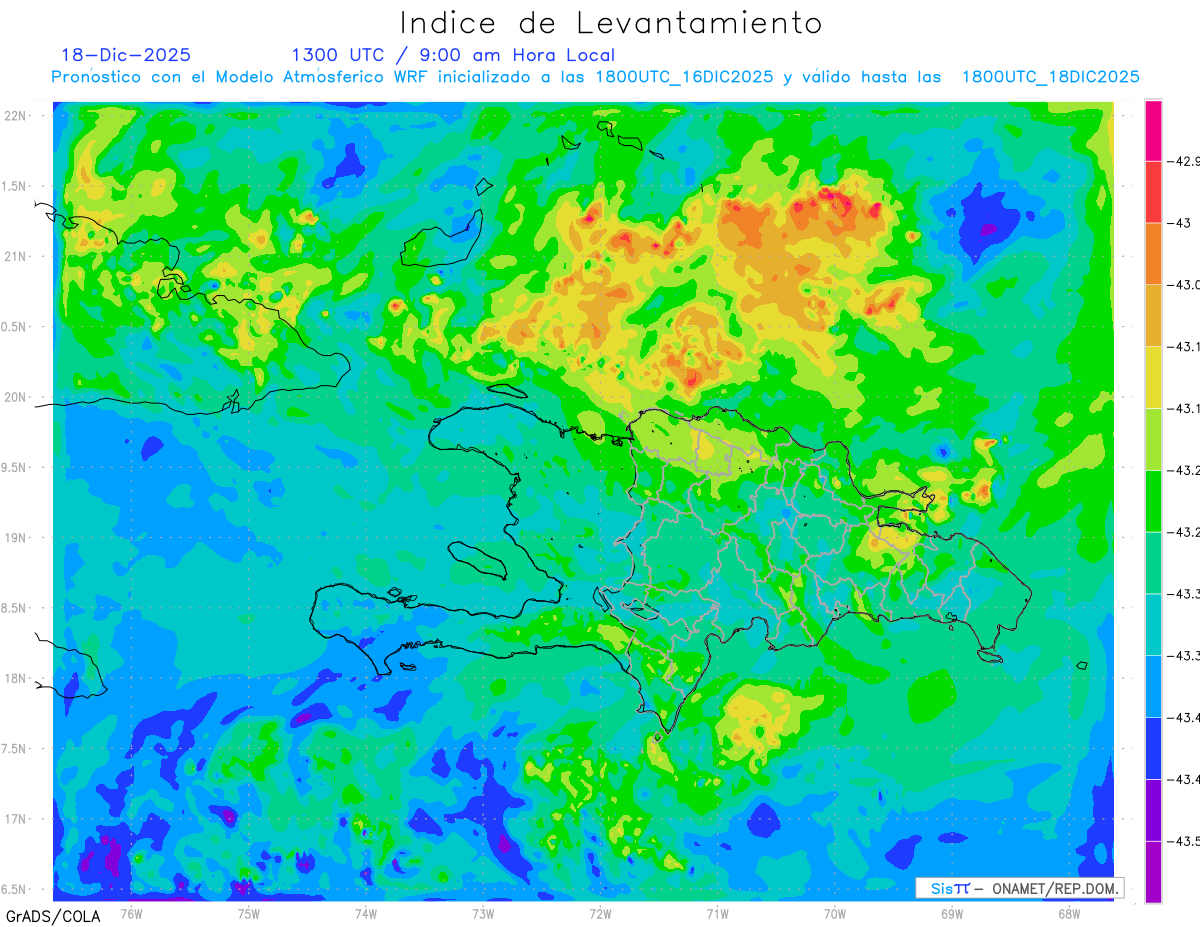Click the "17N" latitude label
The height and width of the screenshot is (927, 1200).
click(16, 819)
